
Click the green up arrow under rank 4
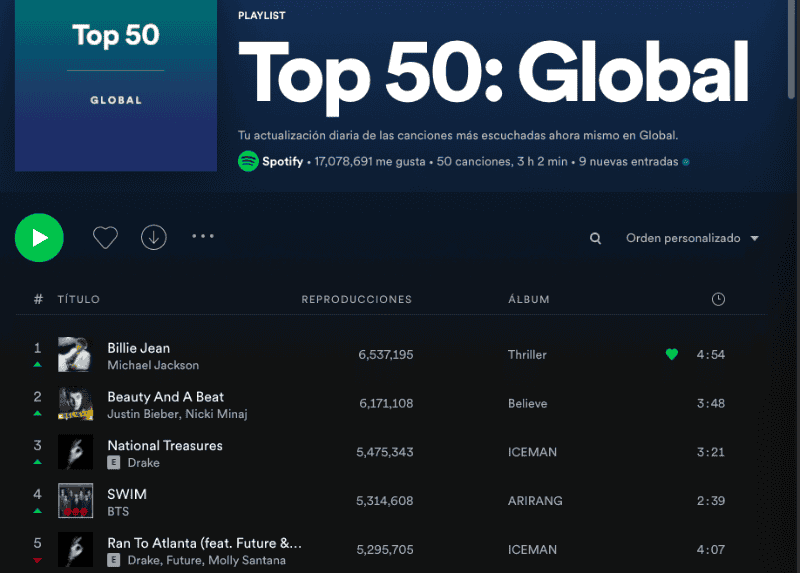[x=37, y=510]
